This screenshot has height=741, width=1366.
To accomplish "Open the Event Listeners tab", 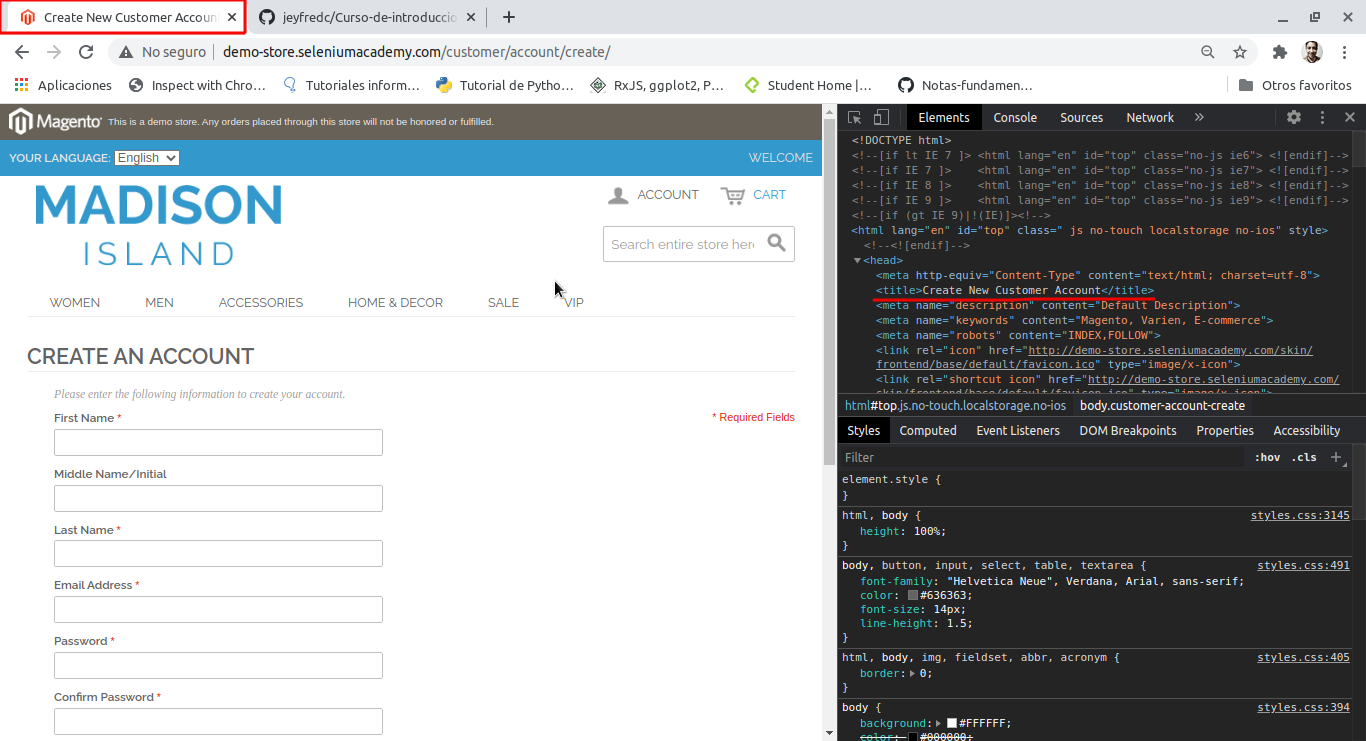I will point(1018,430).
